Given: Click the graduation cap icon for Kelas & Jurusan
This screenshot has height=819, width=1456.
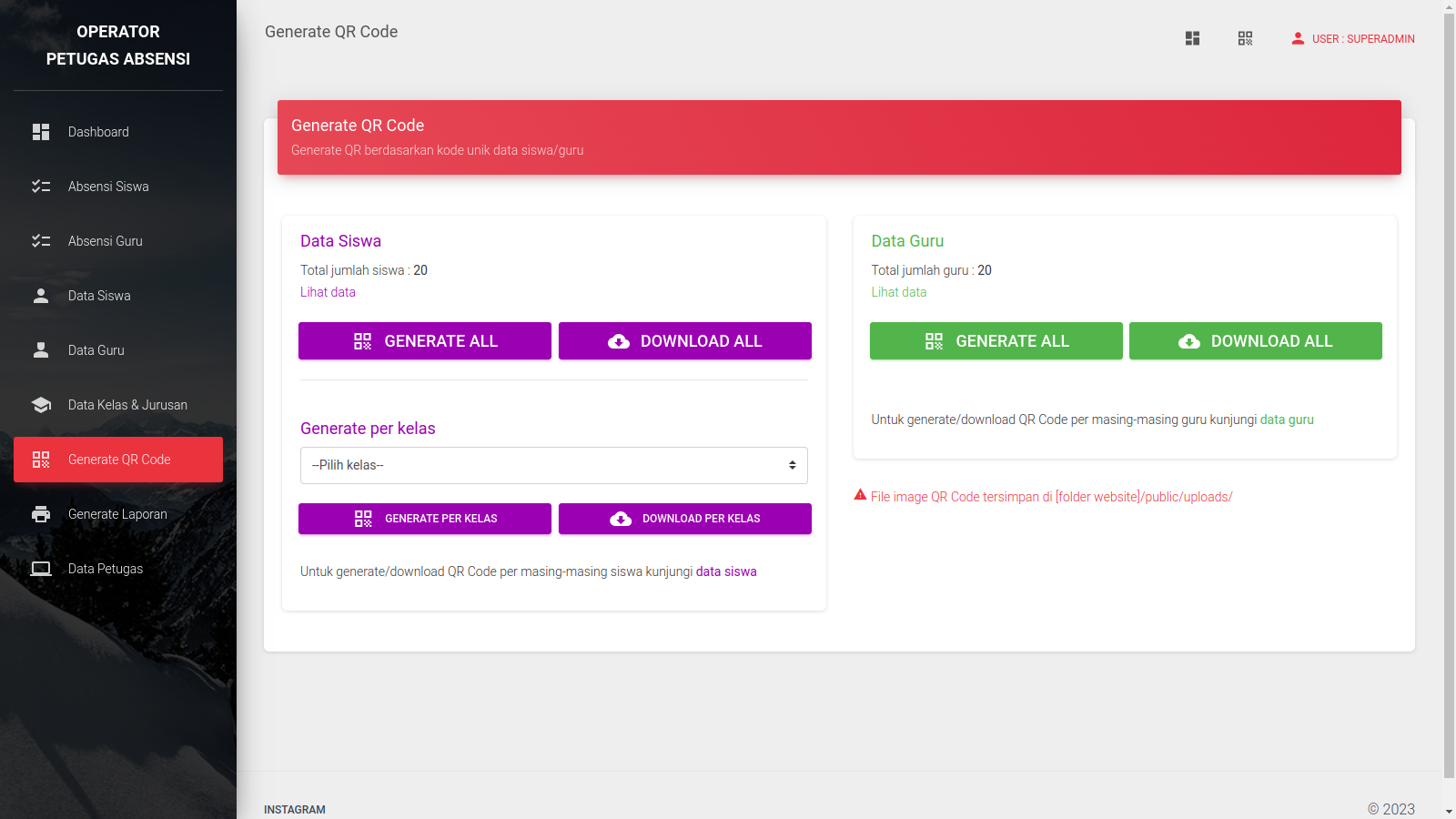Looking at the screenshot, I should [x=41, y=405].
